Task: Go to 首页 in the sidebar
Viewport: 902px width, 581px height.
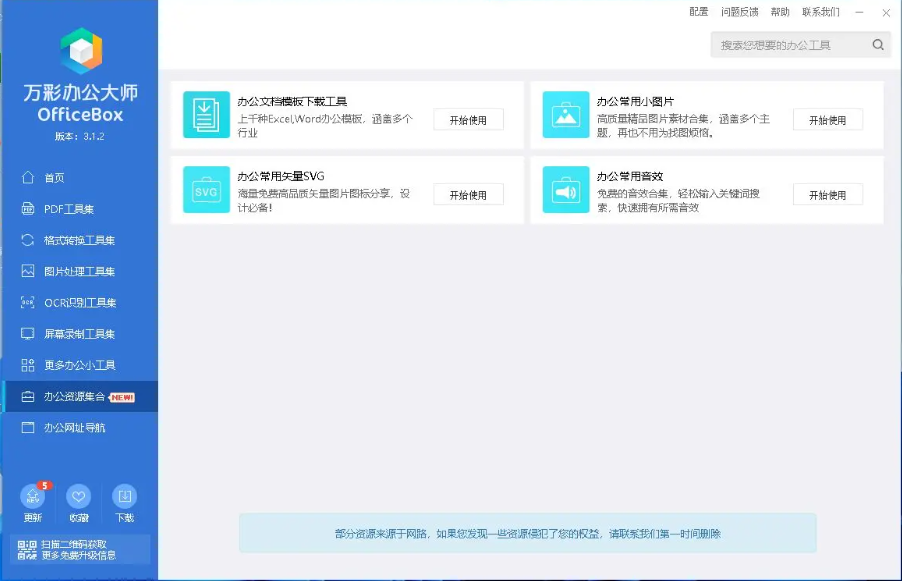Action: point(54,178)
